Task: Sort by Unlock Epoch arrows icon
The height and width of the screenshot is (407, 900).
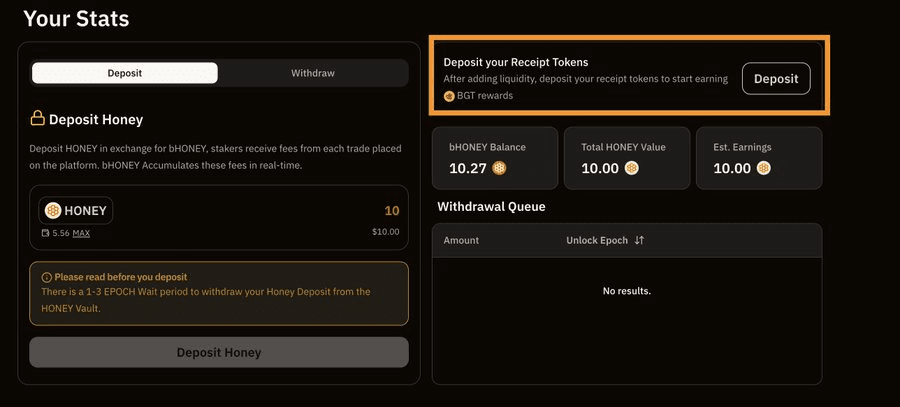Action: pos(639,241)
